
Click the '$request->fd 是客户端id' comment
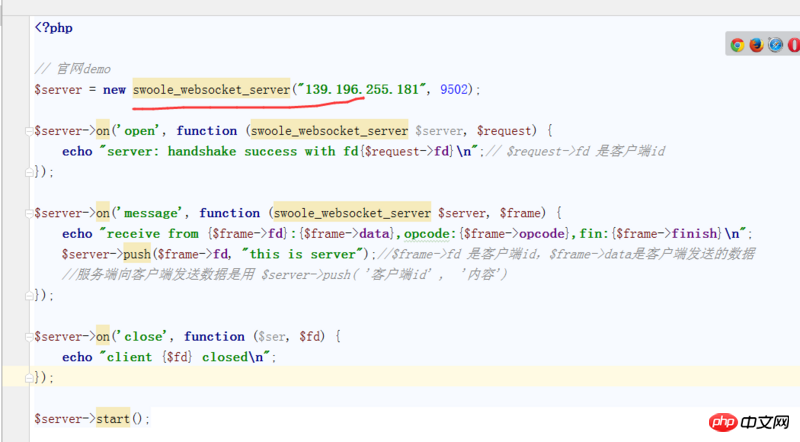point(576,152)
